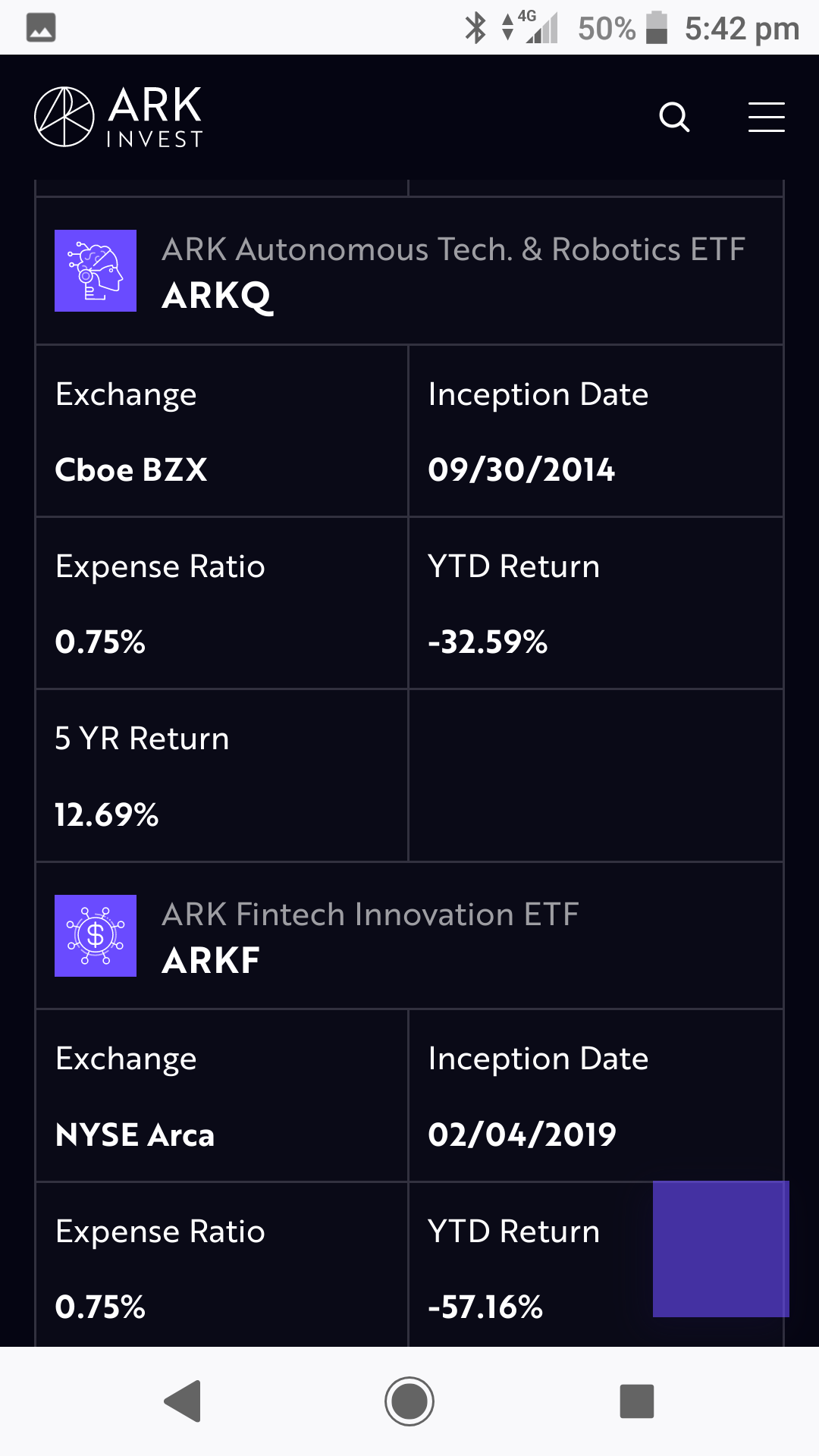
Task: Tap the Bluetooth status icon
Action: pyautogui.click(x=475, y=28)
